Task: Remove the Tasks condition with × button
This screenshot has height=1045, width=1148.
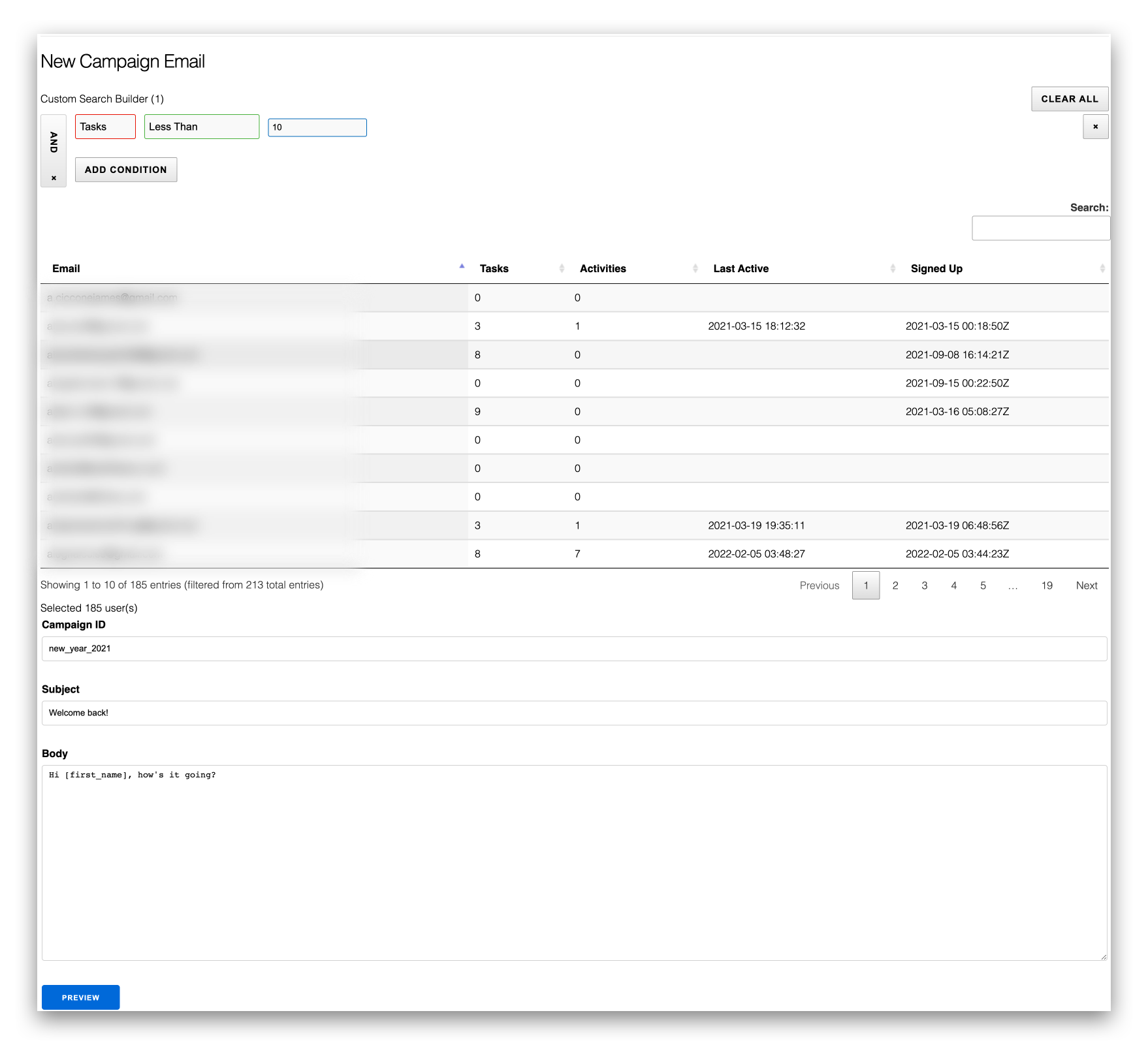Action: click(1095, 127)
